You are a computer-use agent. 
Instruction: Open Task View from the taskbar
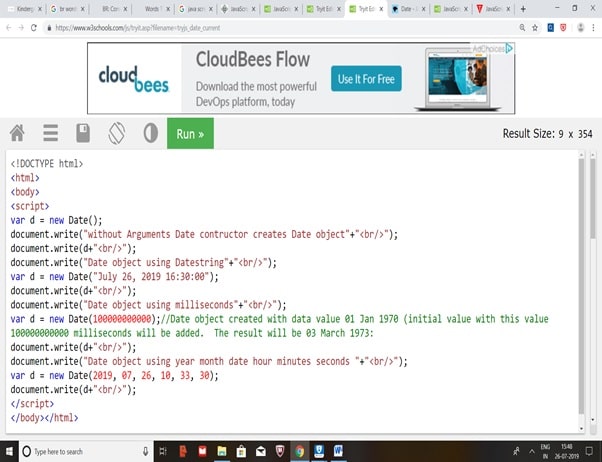pos(163,451)
